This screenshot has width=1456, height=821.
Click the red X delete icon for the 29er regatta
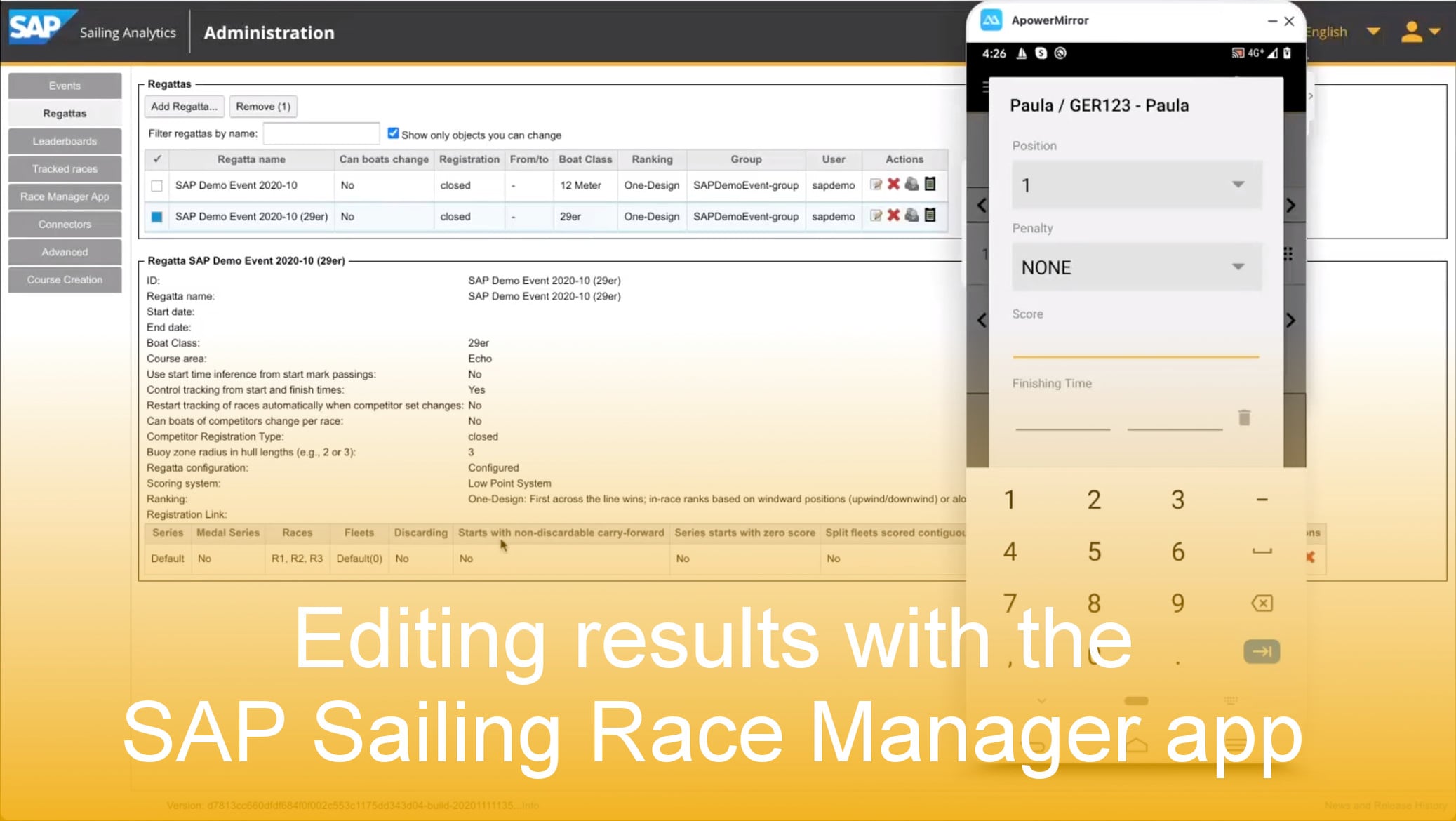(893, 216)
